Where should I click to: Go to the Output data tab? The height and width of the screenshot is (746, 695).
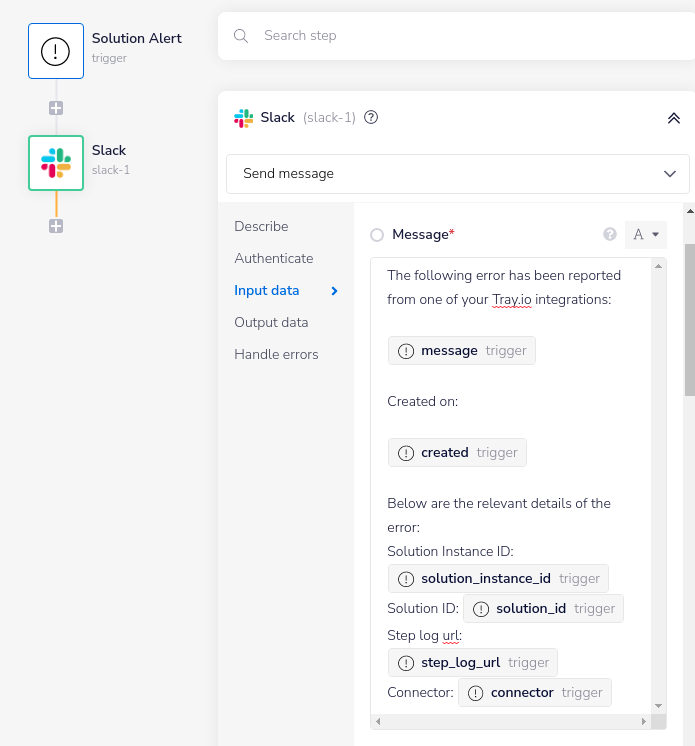coord(271,322)
